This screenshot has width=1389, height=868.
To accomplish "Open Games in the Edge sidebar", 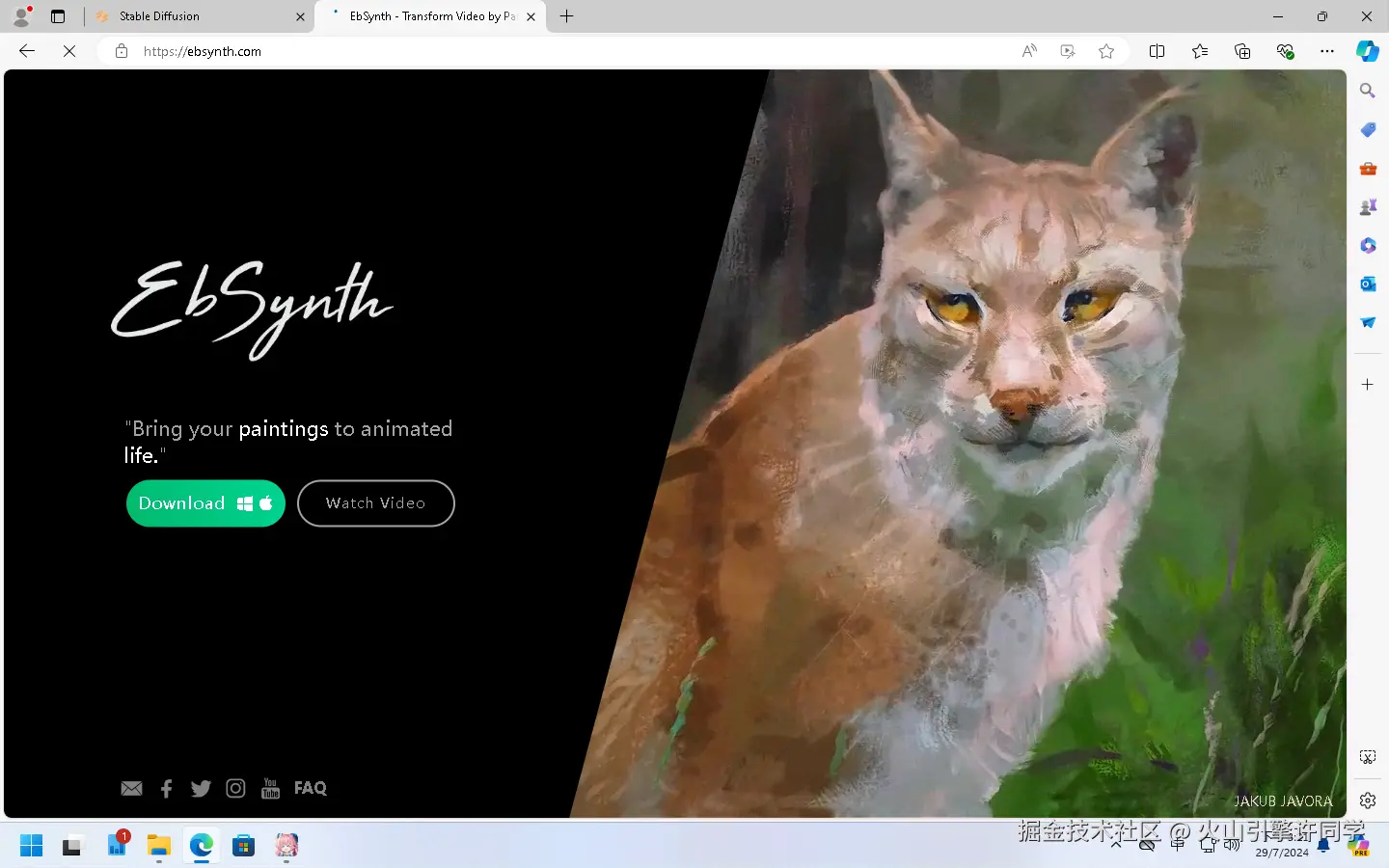I will click(1368, 206).
